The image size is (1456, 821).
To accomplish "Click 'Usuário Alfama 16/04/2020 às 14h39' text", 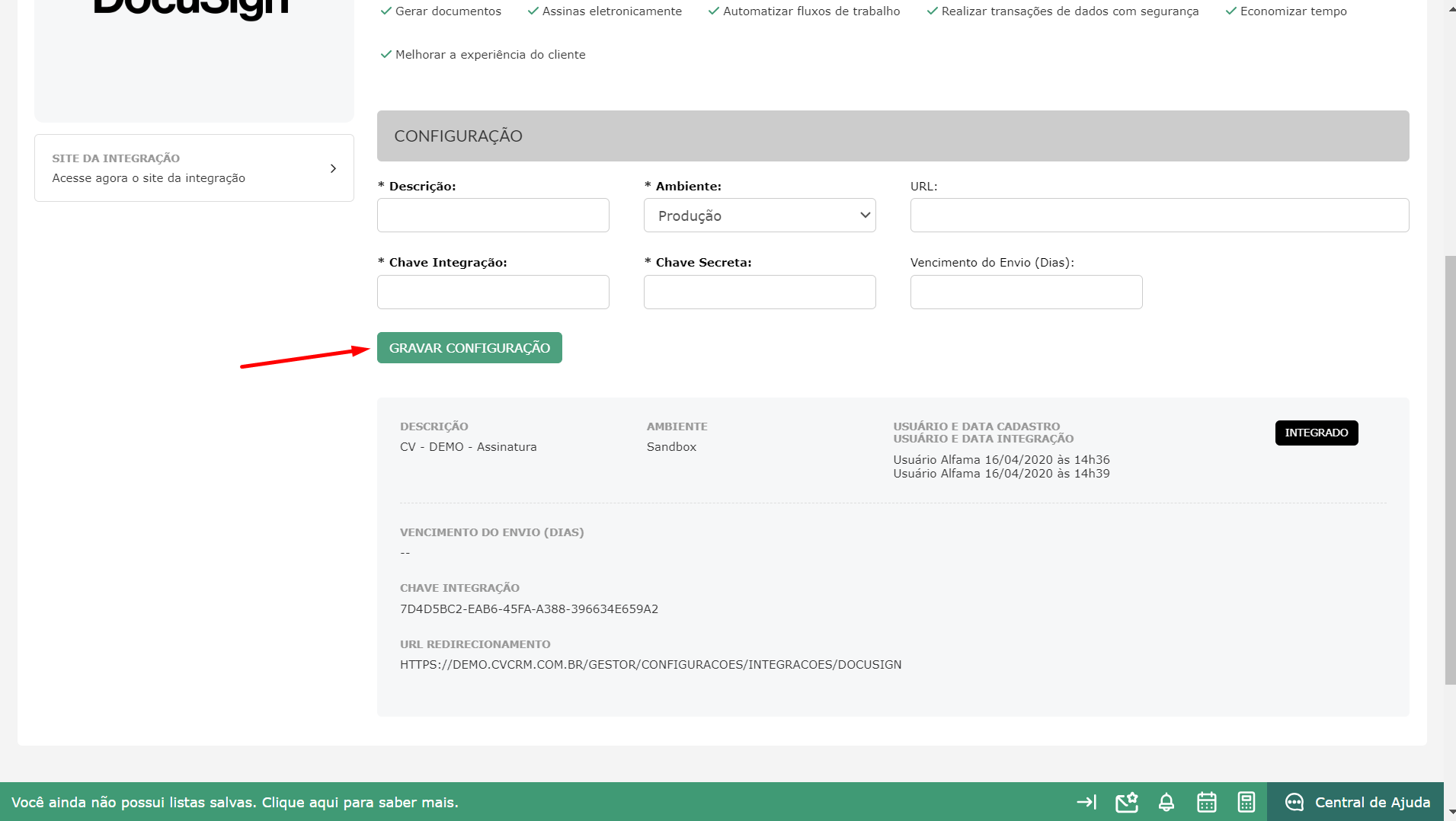I will [1001, 474].
